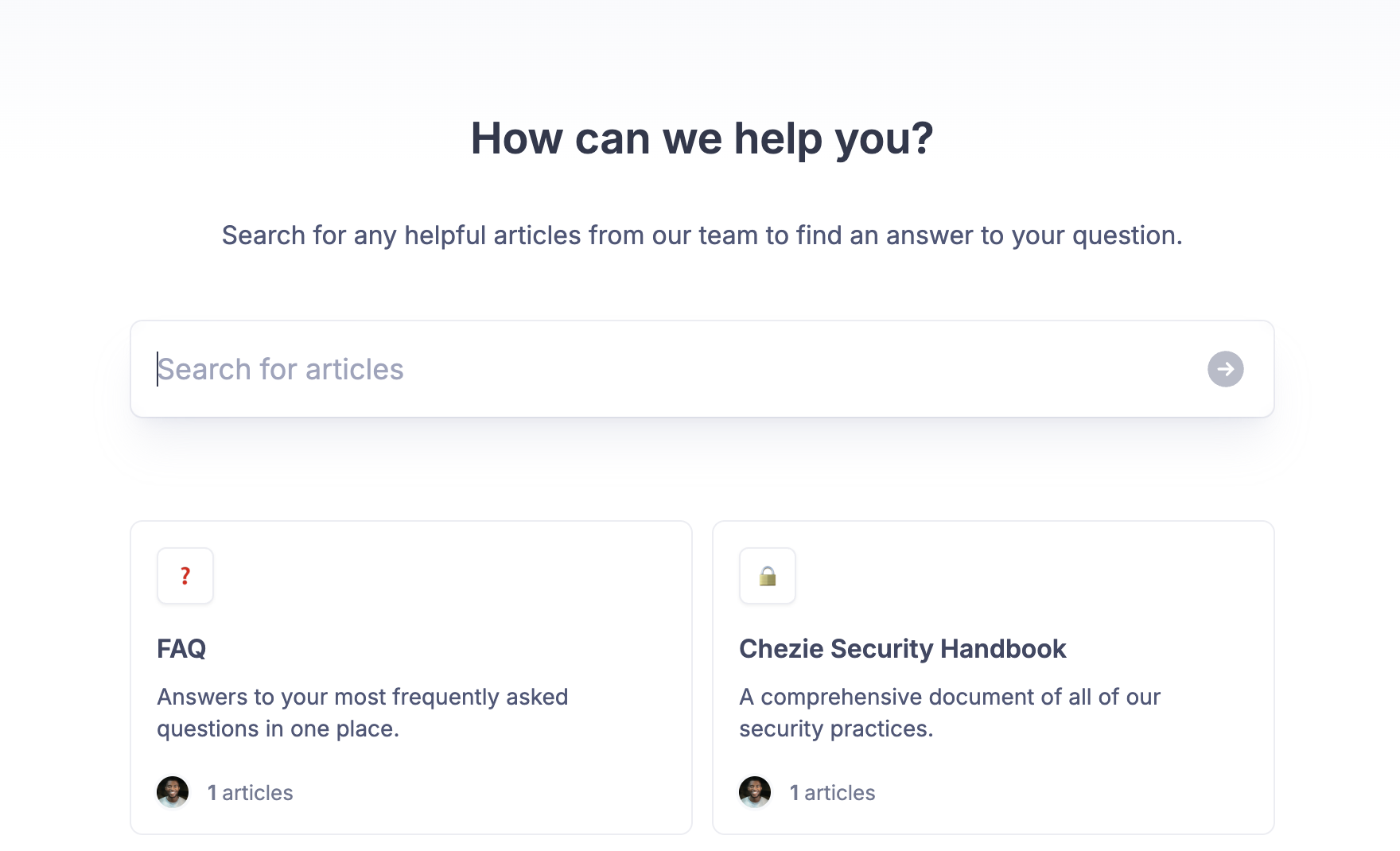The image size is (1400, 851).
Task: Click the author avatar in Security Handbook card
Action: pos(755,792)
